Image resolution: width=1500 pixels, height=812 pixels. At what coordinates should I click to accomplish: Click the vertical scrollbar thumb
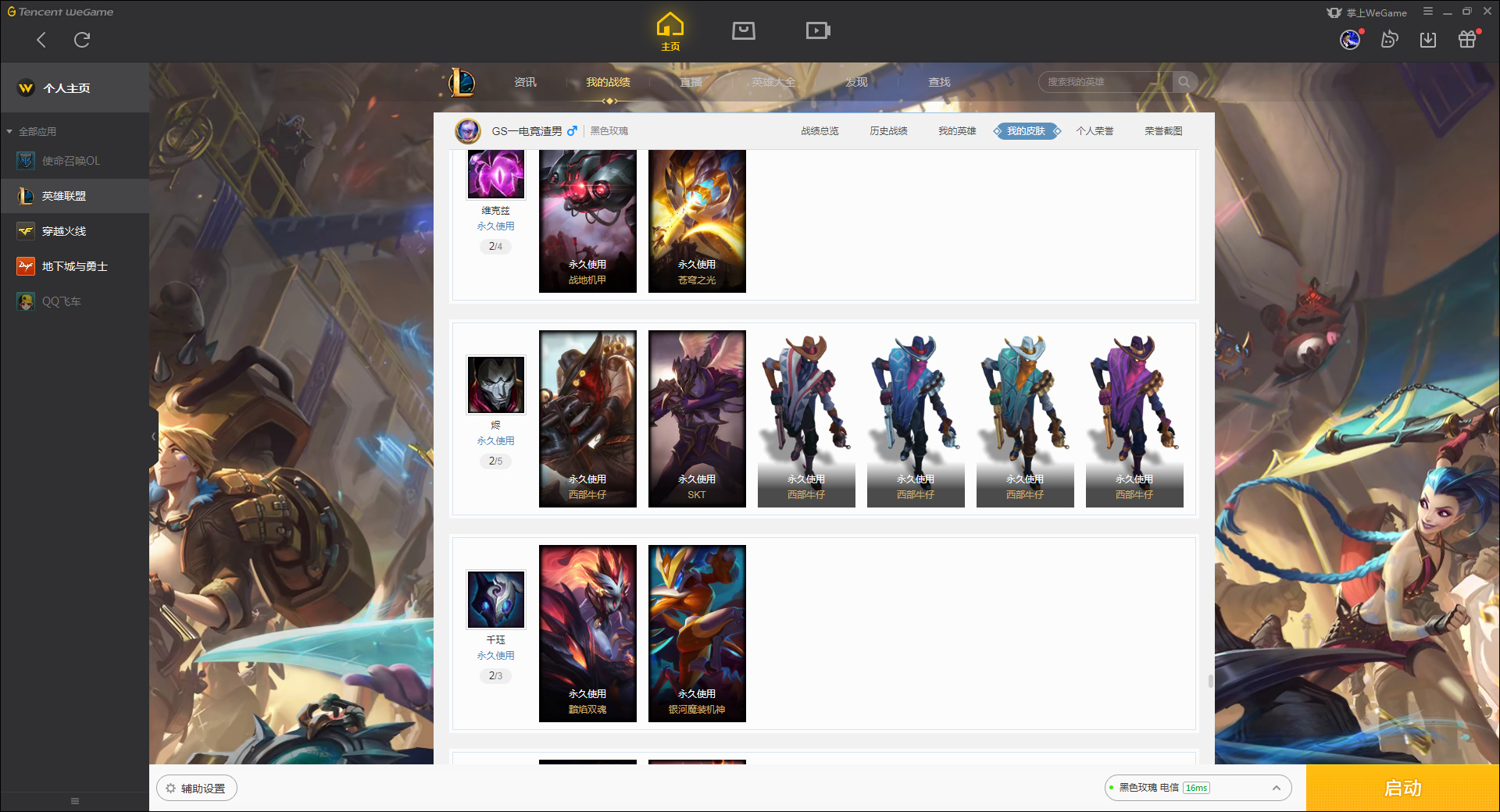tap(1210, 681)
